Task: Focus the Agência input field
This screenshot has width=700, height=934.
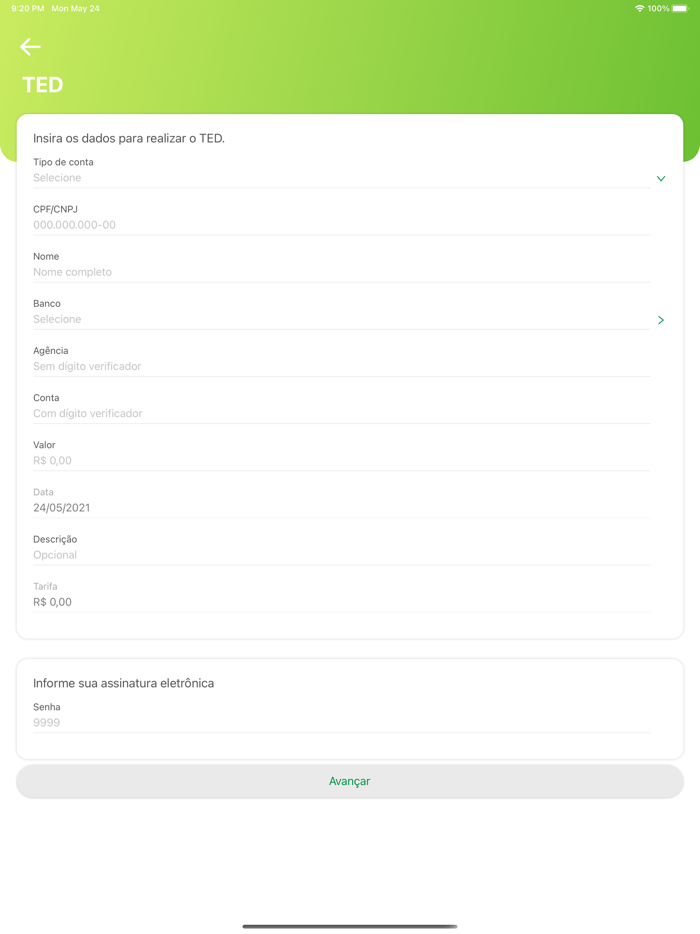Action: tap(340, 366)
